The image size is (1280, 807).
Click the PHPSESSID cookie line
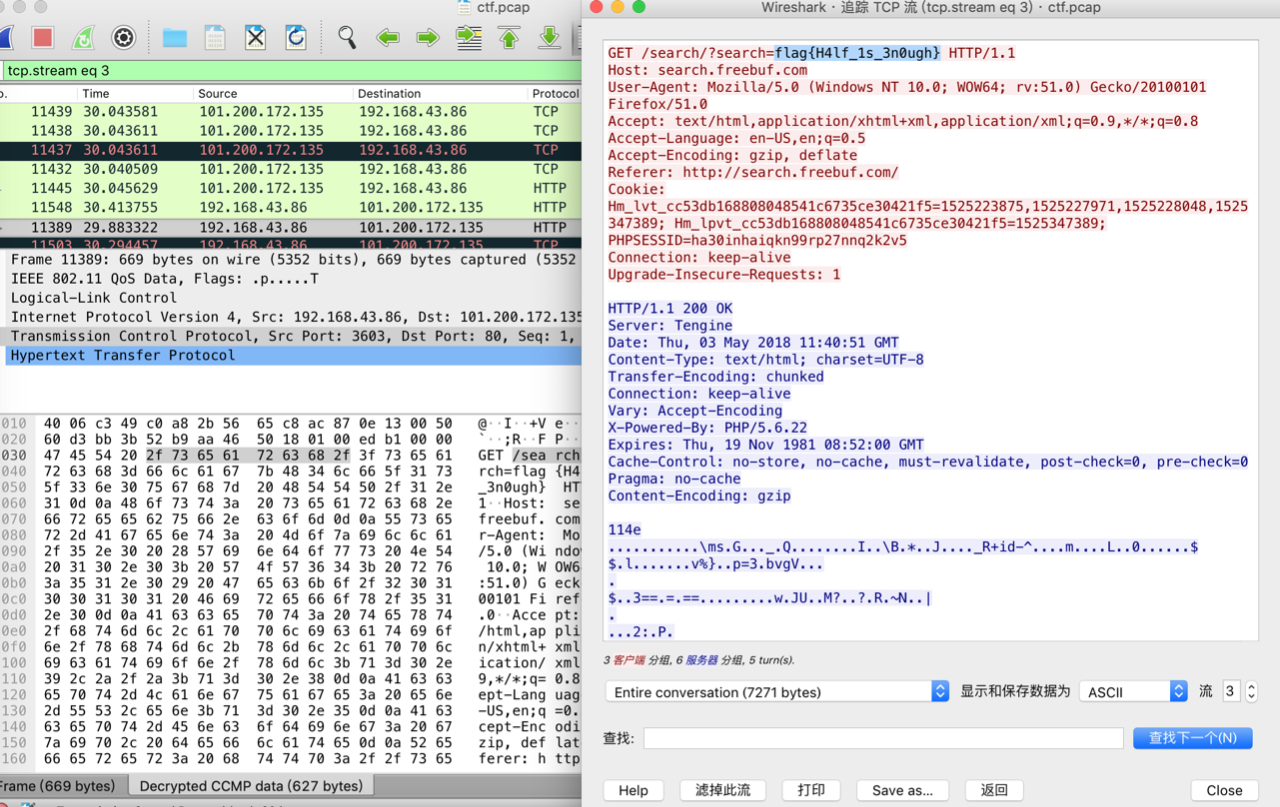[x=757, y=241]
